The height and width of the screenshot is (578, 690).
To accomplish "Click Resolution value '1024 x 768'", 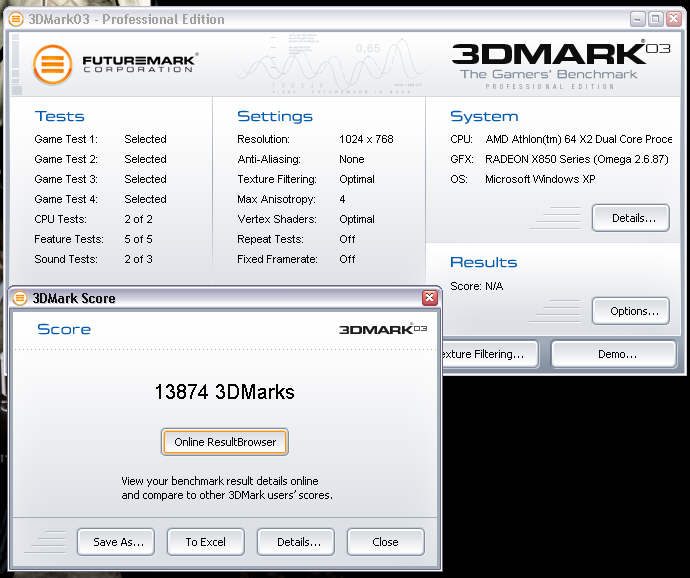I will pyautogui.click(x=366, y=139).
